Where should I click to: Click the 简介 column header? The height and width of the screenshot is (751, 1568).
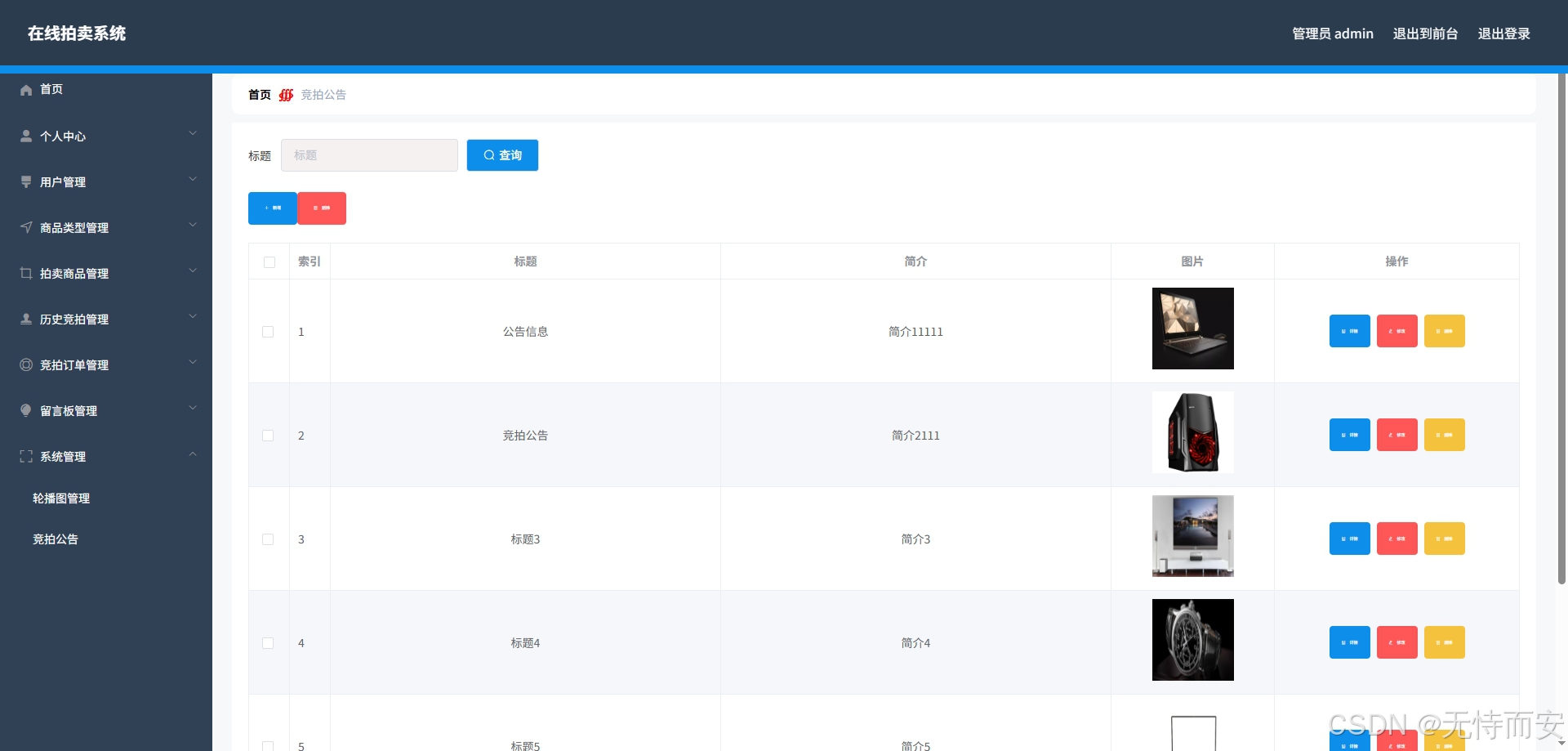point(915,262)
